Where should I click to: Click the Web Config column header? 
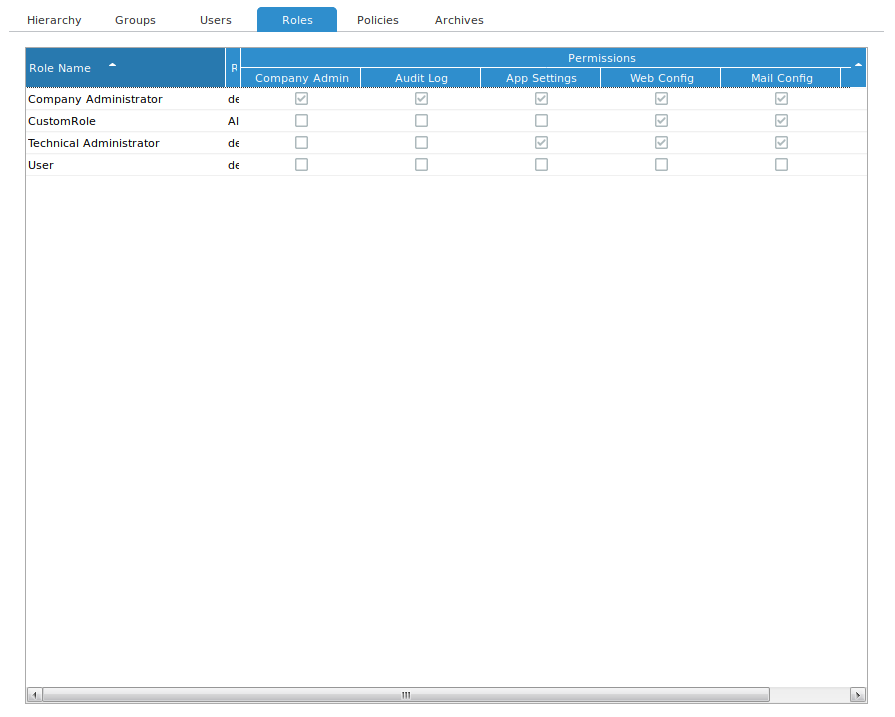pyautogui.click(x=661, y=77)
